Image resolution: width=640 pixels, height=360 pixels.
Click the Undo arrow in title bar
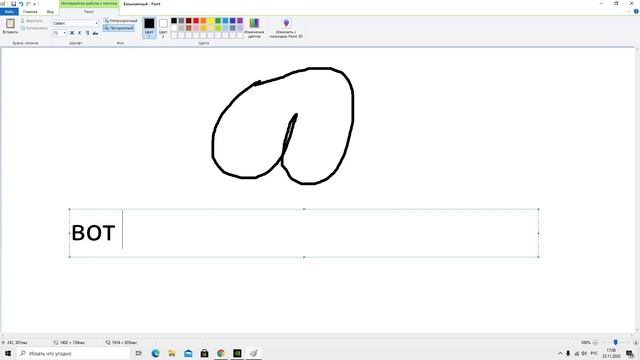(21, 4)
